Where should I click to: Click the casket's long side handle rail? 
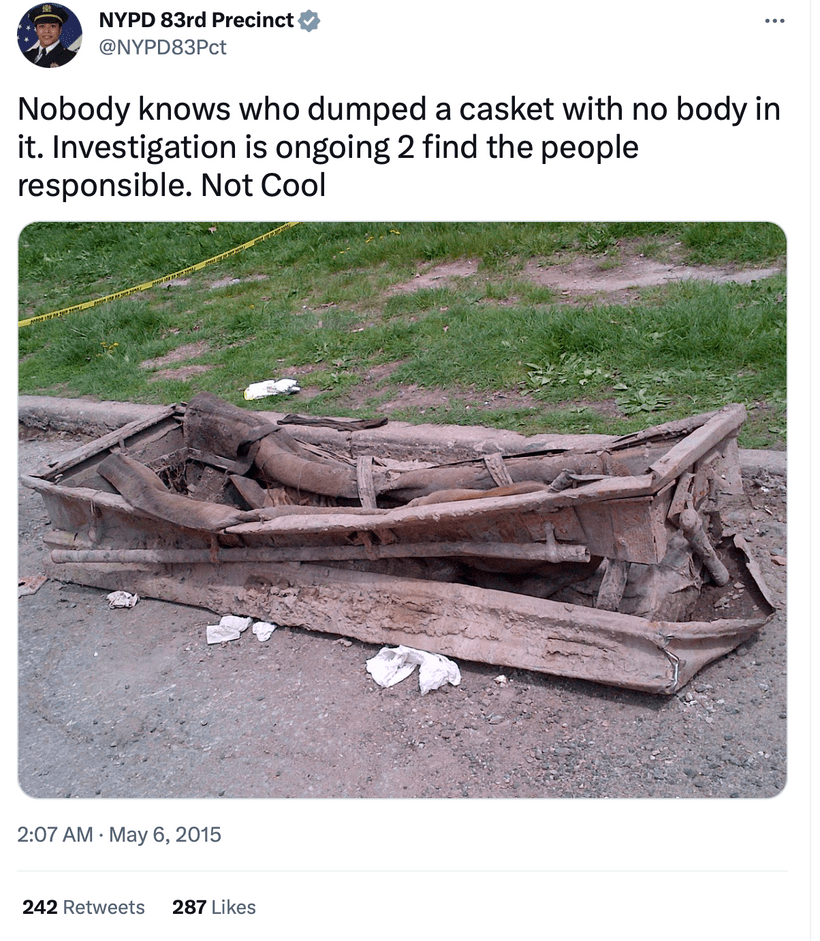point(318,553)
